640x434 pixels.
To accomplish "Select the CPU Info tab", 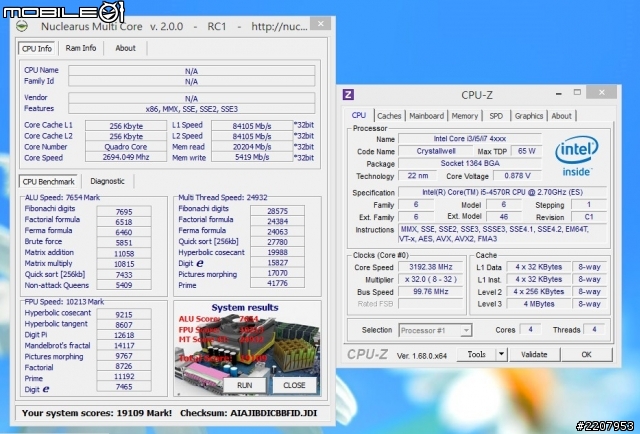I will click(37, 49).
